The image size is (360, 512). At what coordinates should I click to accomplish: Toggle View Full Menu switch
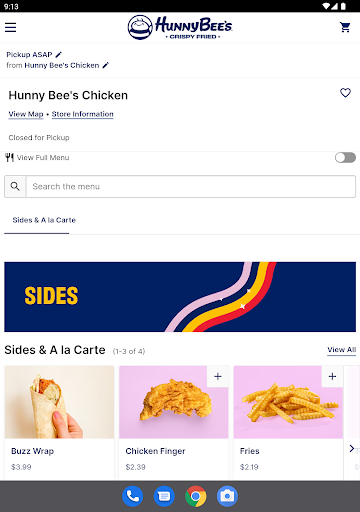point(345,158)
